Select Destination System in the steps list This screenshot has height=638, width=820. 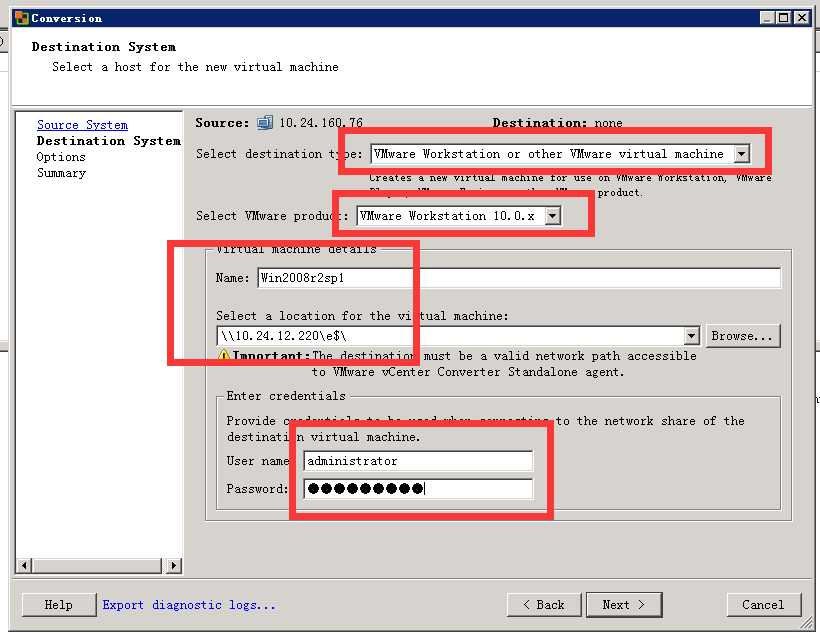(x=108, y=141)
